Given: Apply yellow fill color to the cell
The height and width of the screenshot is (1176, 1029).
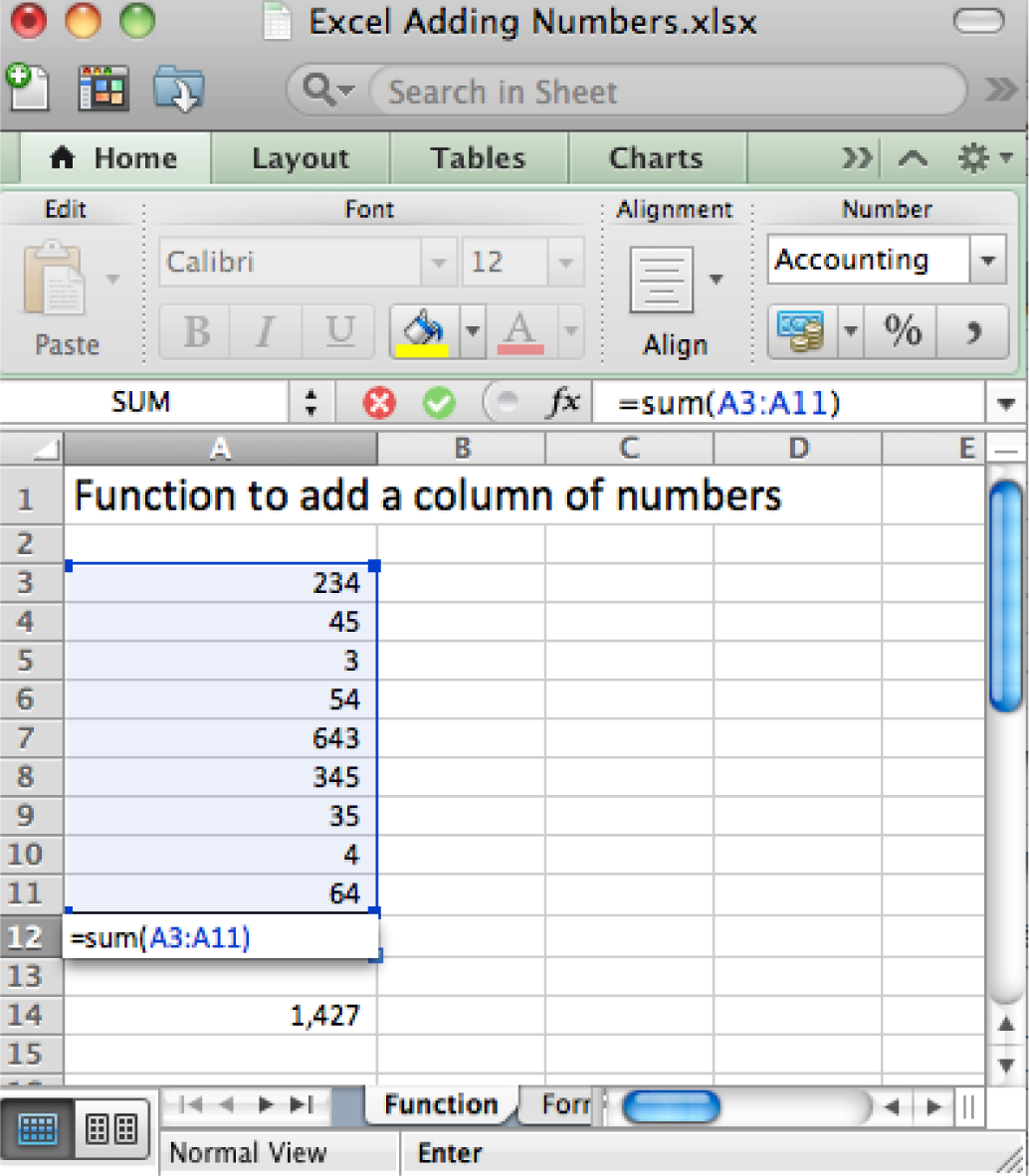Looking at the screenshot, I should [422, 331].
